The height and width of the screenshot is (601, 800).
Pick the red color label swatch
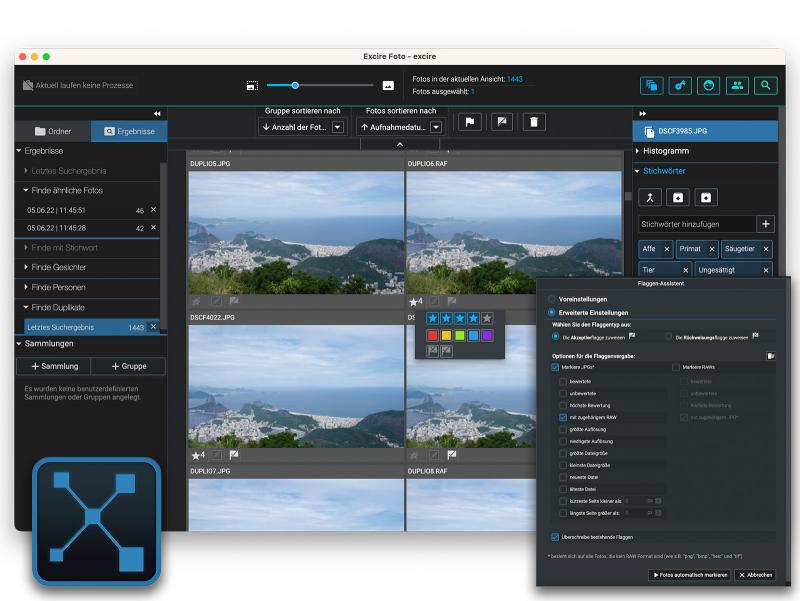pyautogui.click(x=433, y=335)
